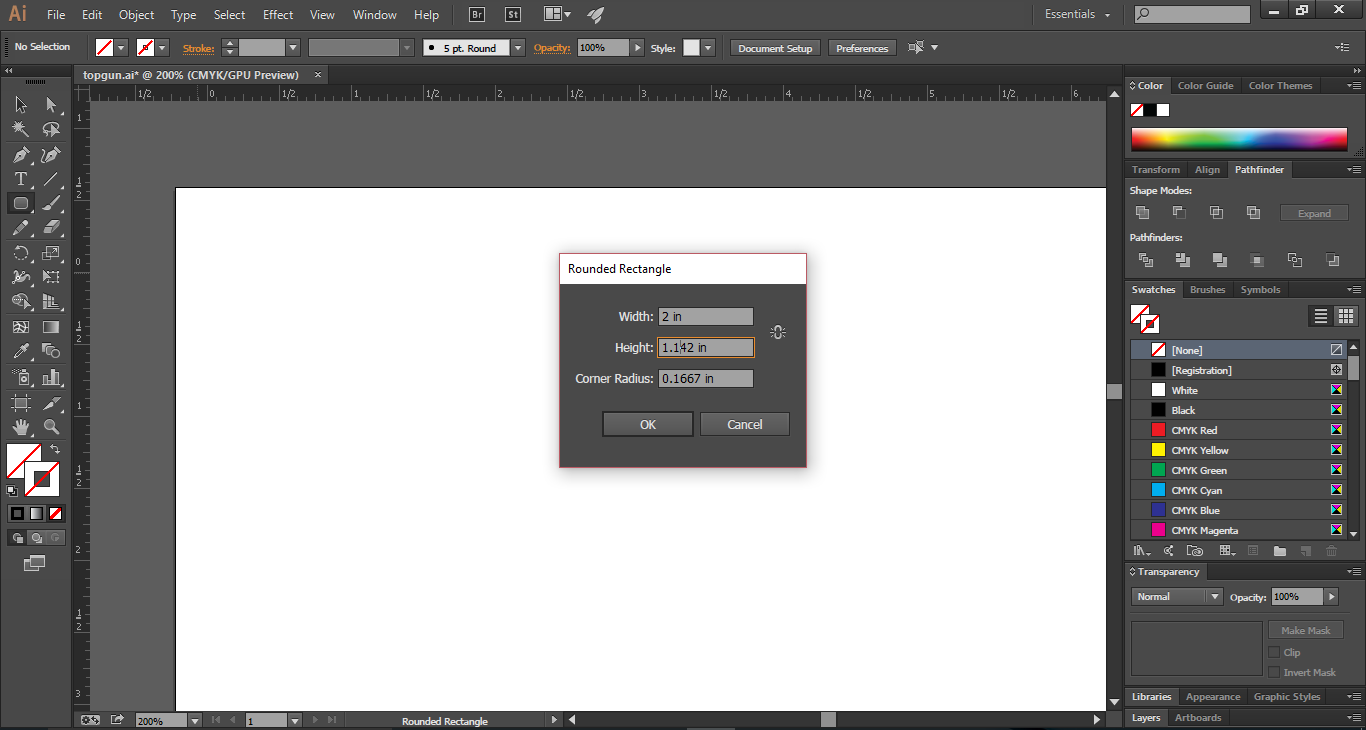Image resolution: width=1366 pixels, height=730 pixels.
Task: Click the Expand button in Pathfinder
Action: [x=1314, y=213]
